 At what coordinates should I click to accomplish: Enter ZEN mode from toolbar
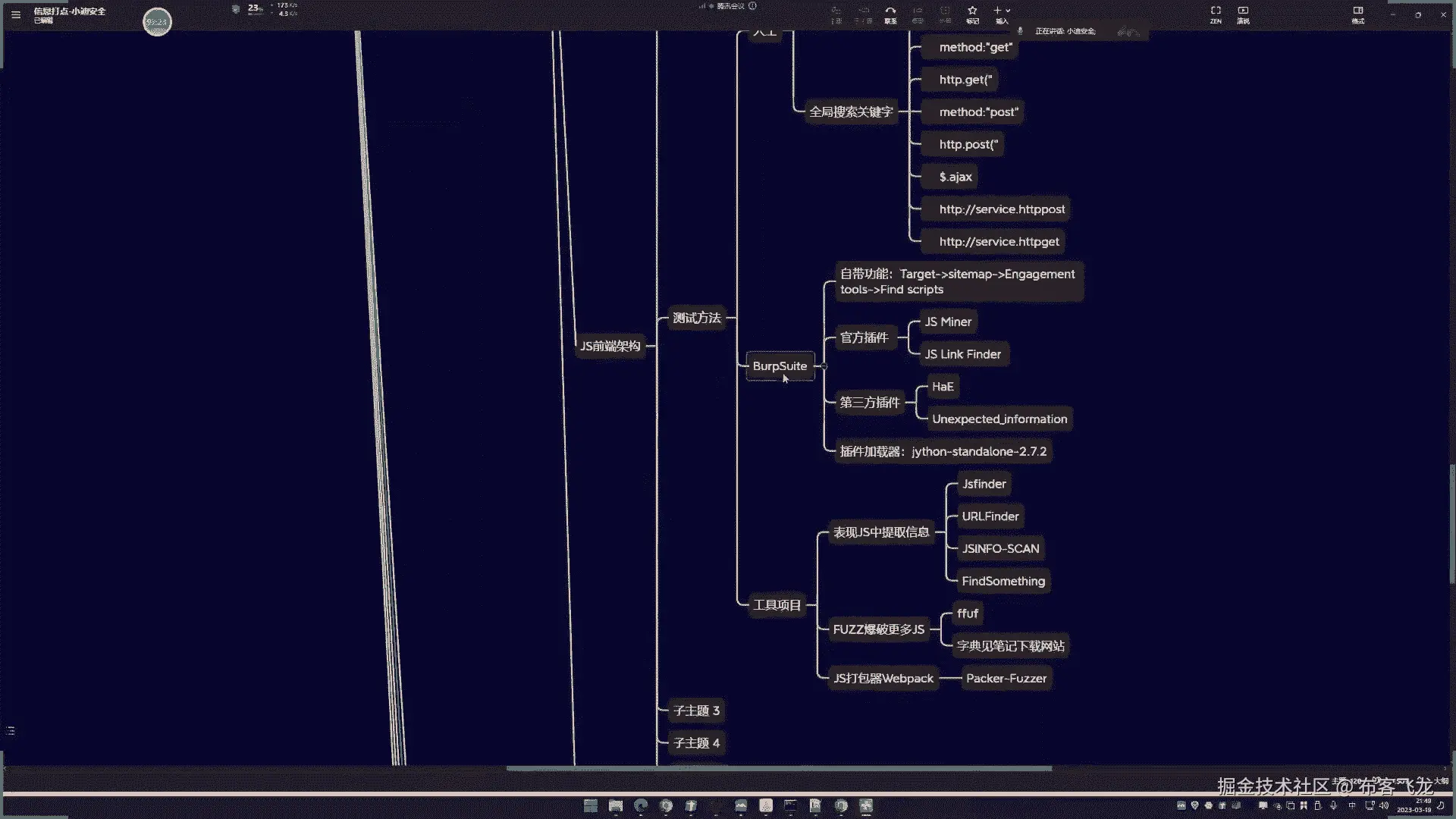(x=1216, y=14)
